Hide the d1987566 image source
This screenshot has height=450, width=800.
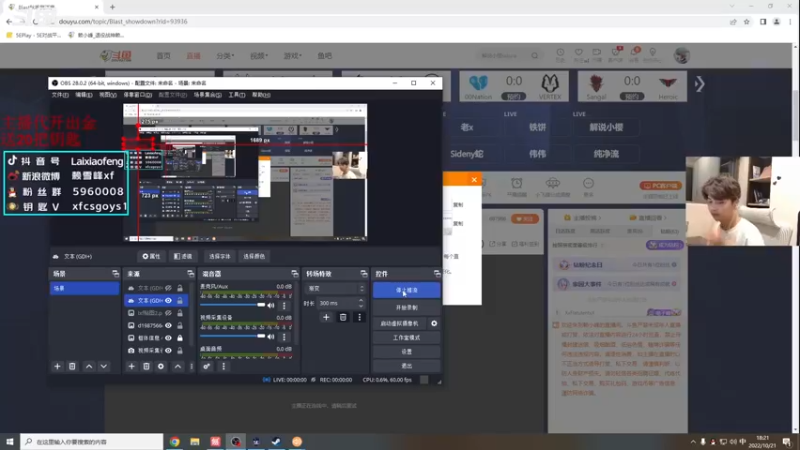tap(168, 326)
